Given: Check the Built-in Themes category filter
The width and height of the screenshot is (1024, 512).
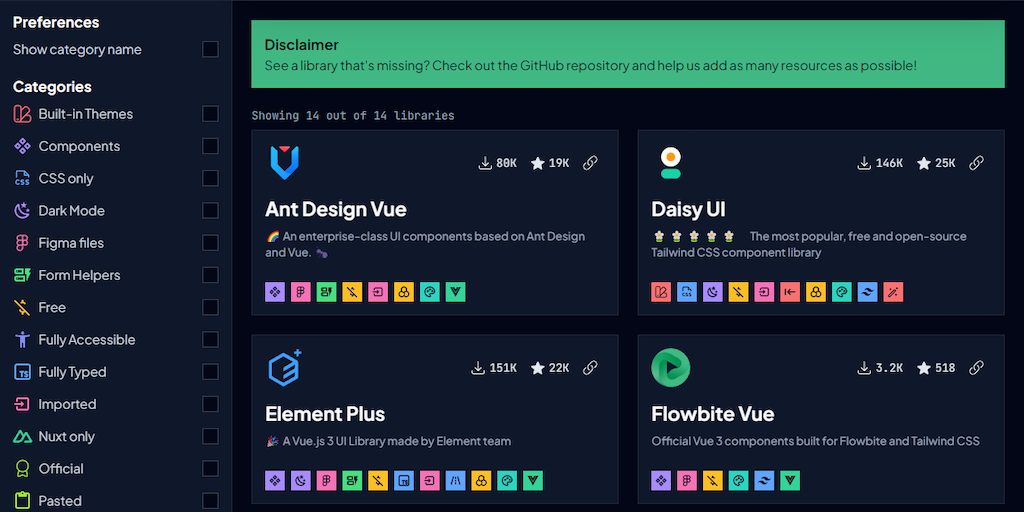Looking at the screenshot, I should (x=210, y=114).
